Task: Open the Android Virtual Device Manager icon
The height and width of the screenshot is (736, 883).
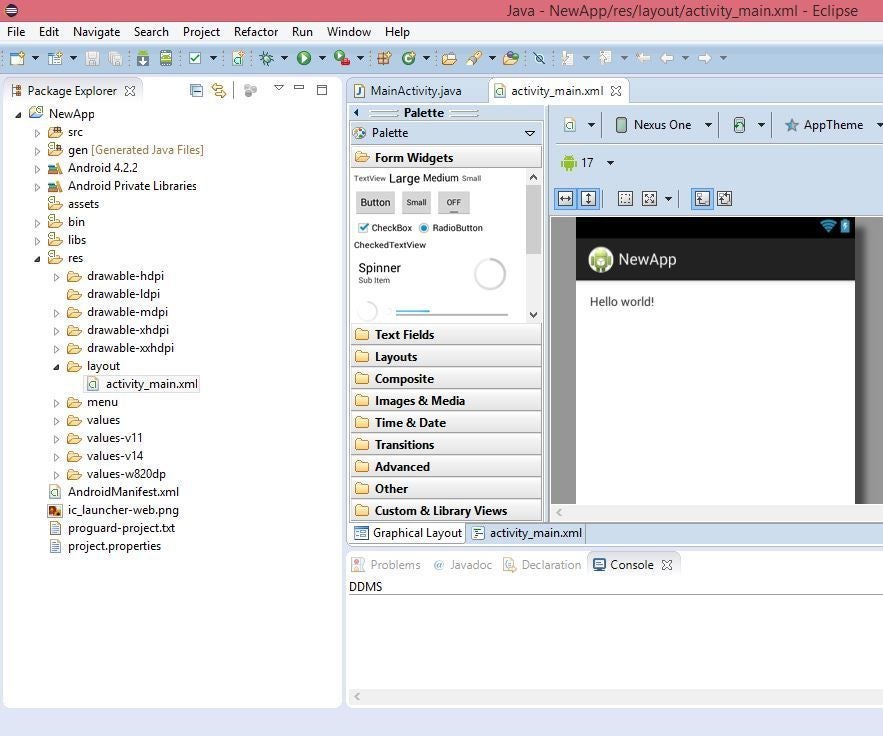Action: click(x=168, y=57)
